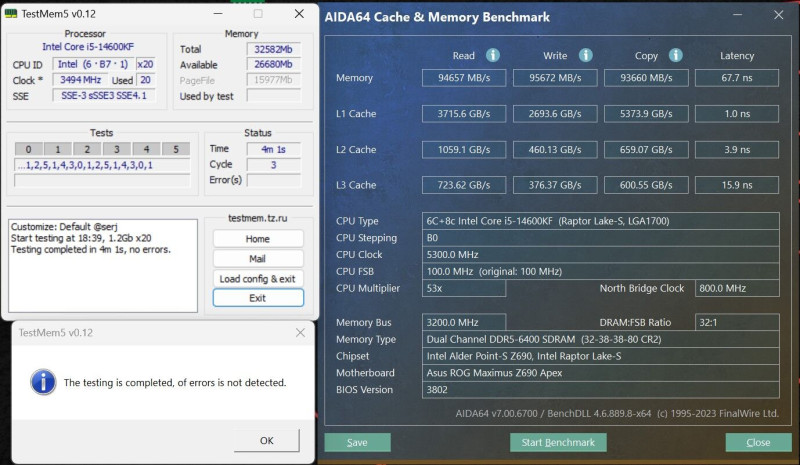Click the empty Used by test field
Image resolution: width=800 pixels, height=465 pixels.
(273, 95)
